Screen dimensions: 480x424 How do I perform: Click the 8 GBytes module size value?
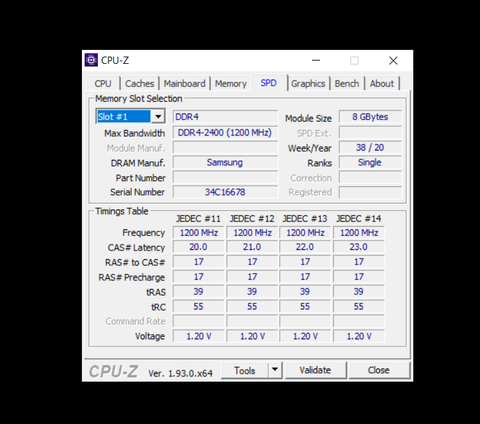[x=370, y=117]
